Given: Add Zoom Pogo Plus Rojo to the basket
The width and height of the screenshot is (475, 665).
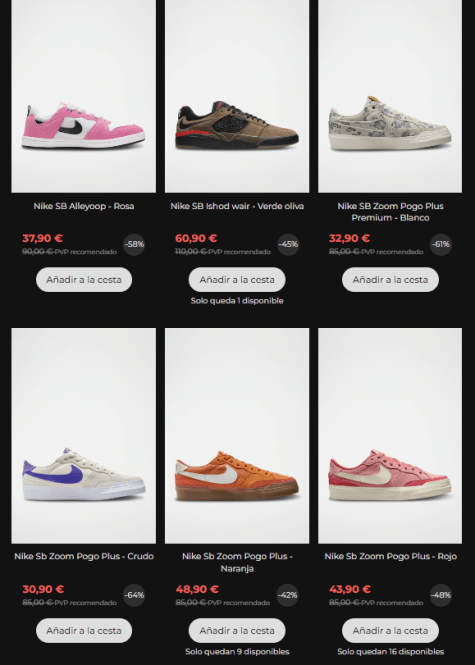Looking at the screenshot, I should point(390,630).
